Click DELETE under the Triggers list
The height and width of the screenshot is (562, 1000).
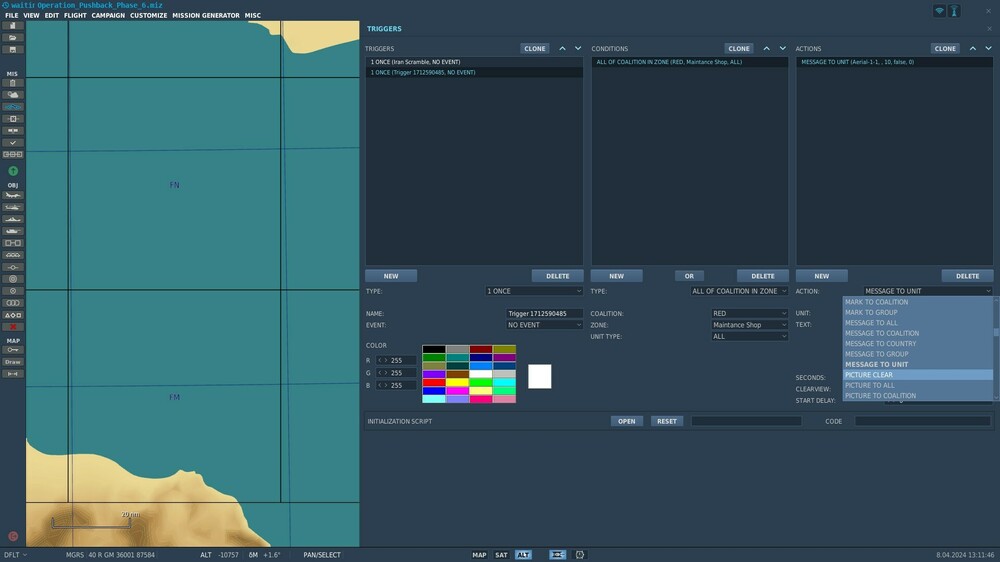[557, 276]
